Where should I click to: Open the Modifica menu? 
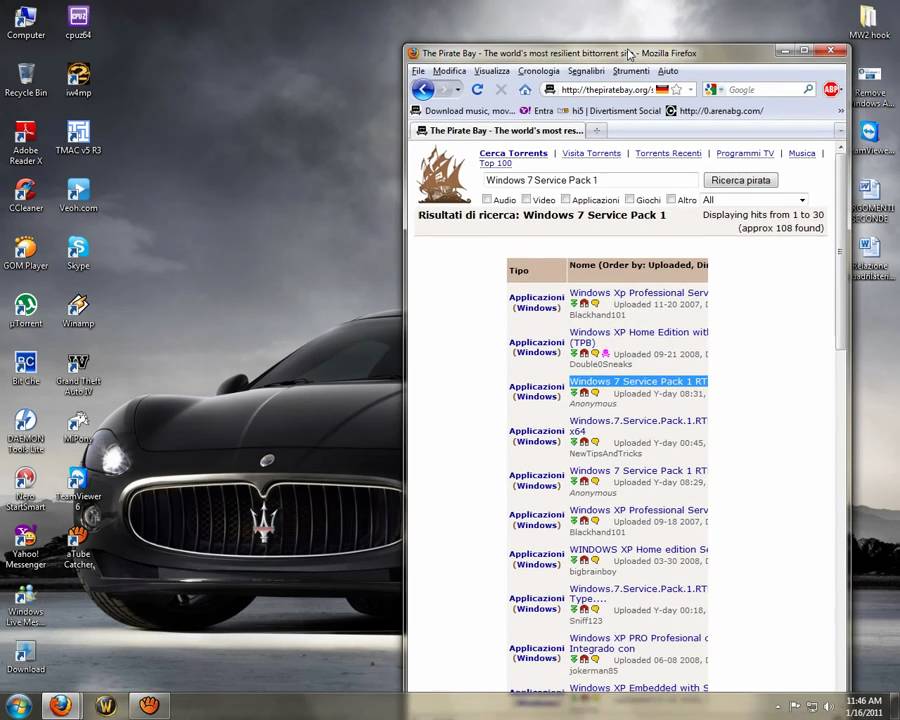(x=449, y=71)
